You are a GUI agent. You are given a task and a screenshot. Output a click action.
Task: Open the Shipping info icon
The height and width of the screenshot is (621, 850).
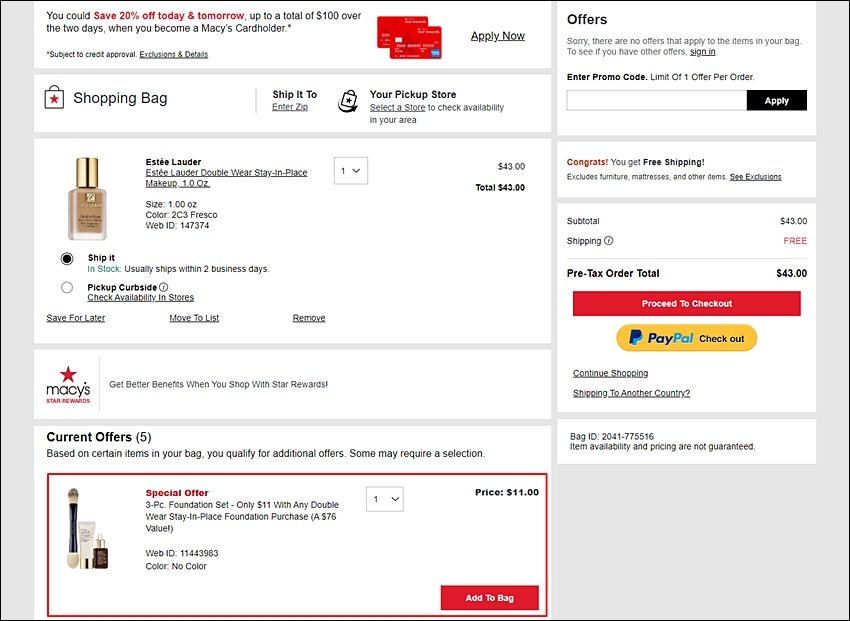coord(609,241)
